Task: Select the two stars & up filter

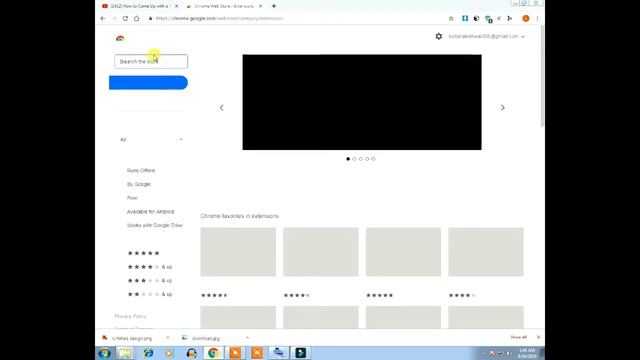Action: 150,294
